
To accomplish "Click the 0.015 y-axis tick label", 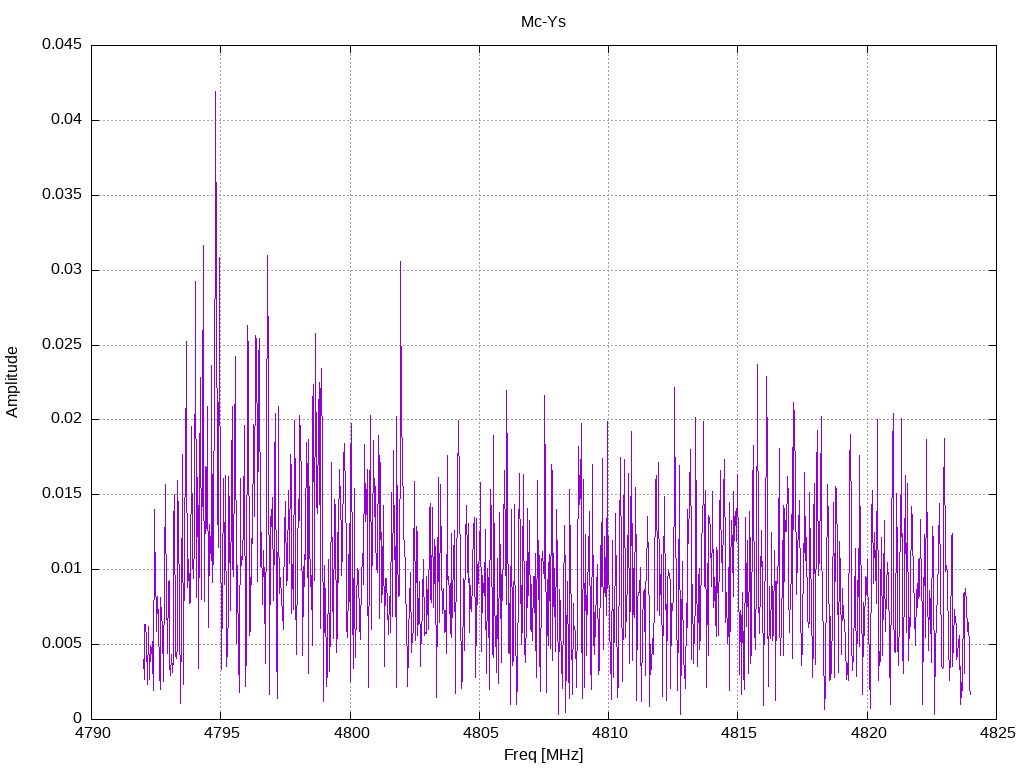I will pyautogui.click(x=61, y=494).
